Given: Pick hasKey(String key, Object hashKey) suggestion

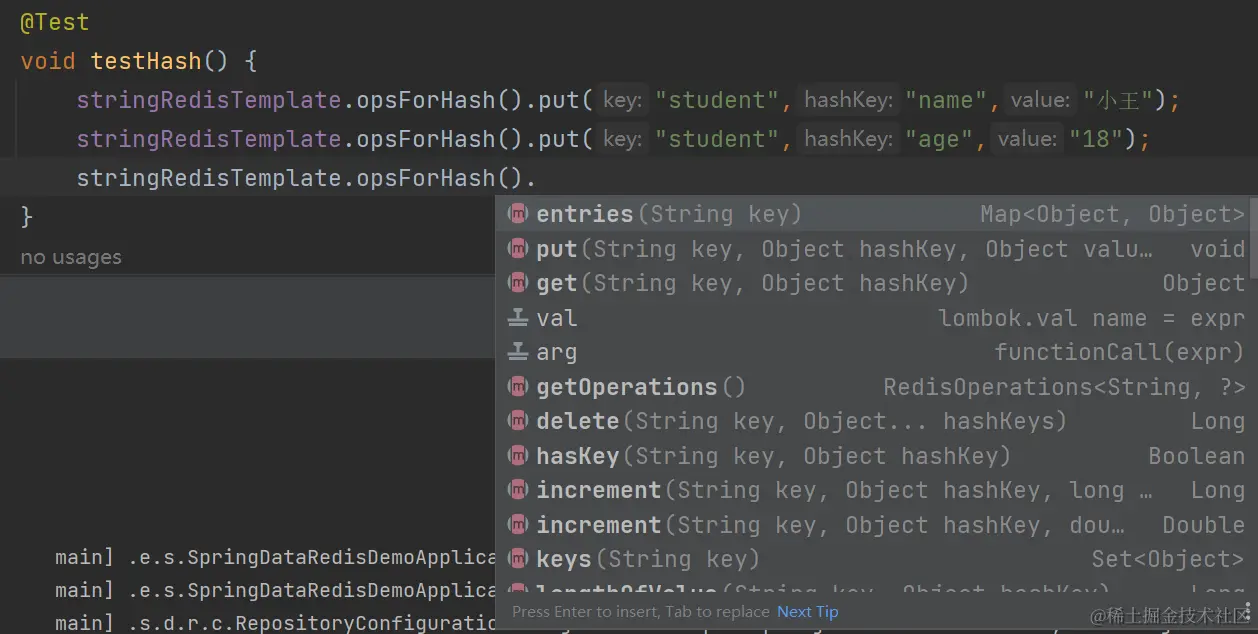Looking at the screenshot, I should coord(873,456).
